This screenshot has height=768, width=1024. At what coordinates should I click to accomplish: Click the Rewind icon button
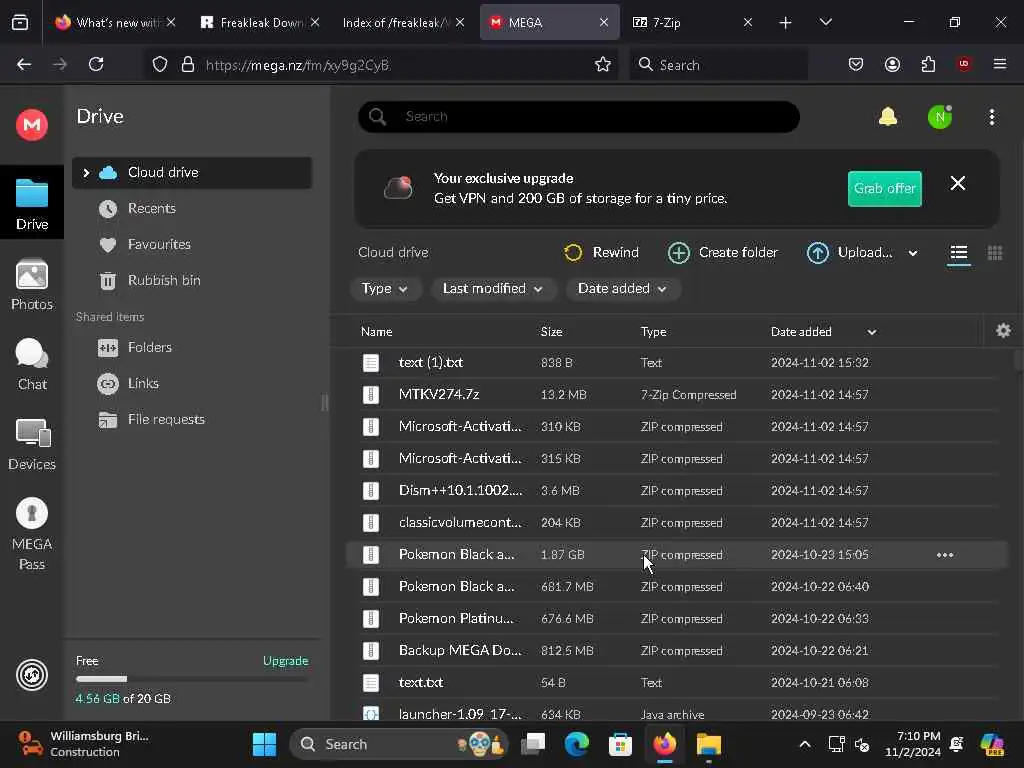(601, 253)
